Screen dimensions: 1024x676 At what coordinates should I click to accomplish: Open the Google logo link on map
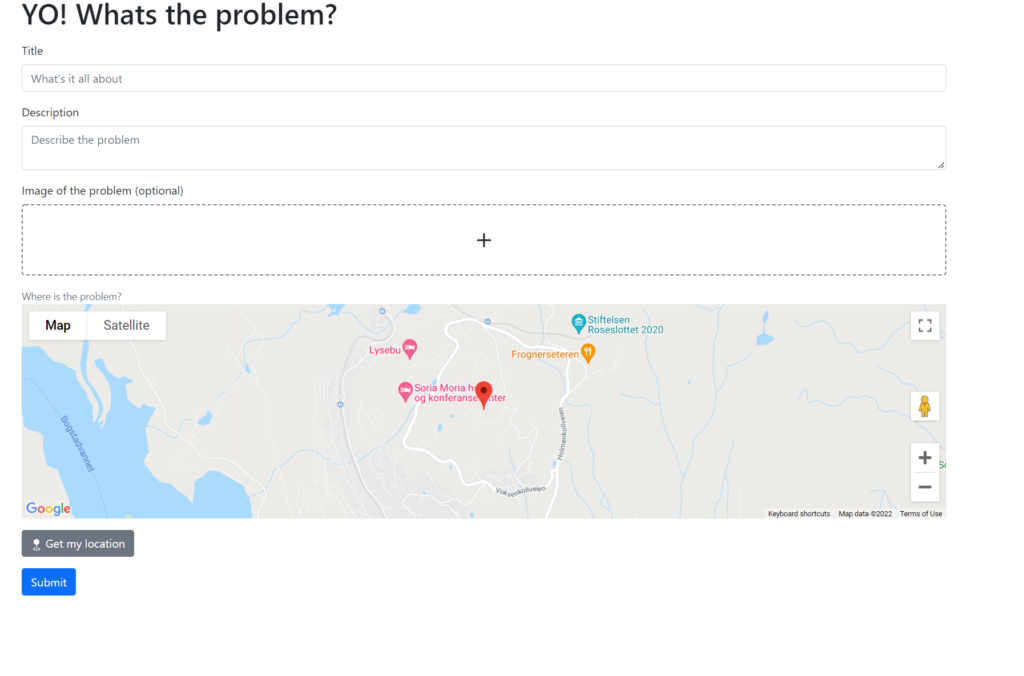pos(48,508)
